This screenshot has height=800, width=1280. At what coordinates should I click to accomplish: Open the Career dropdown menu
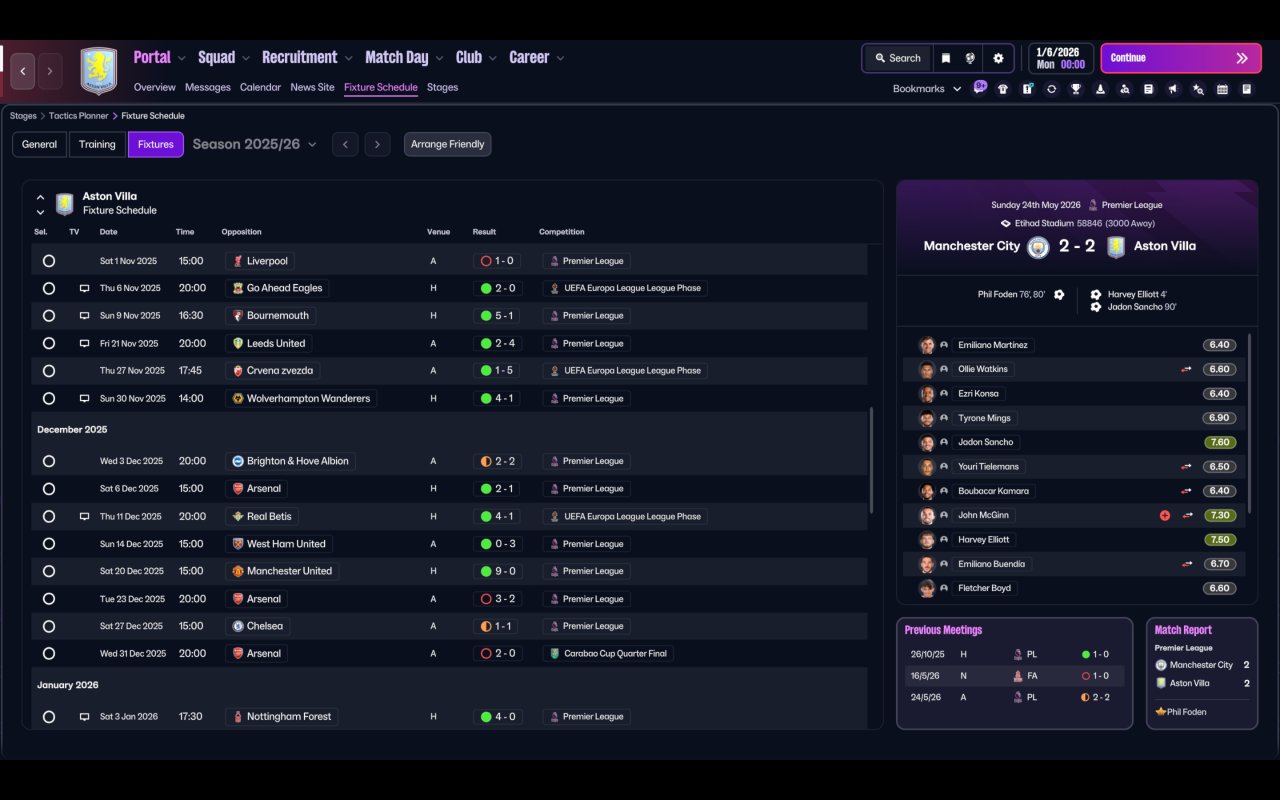(537, 58)
